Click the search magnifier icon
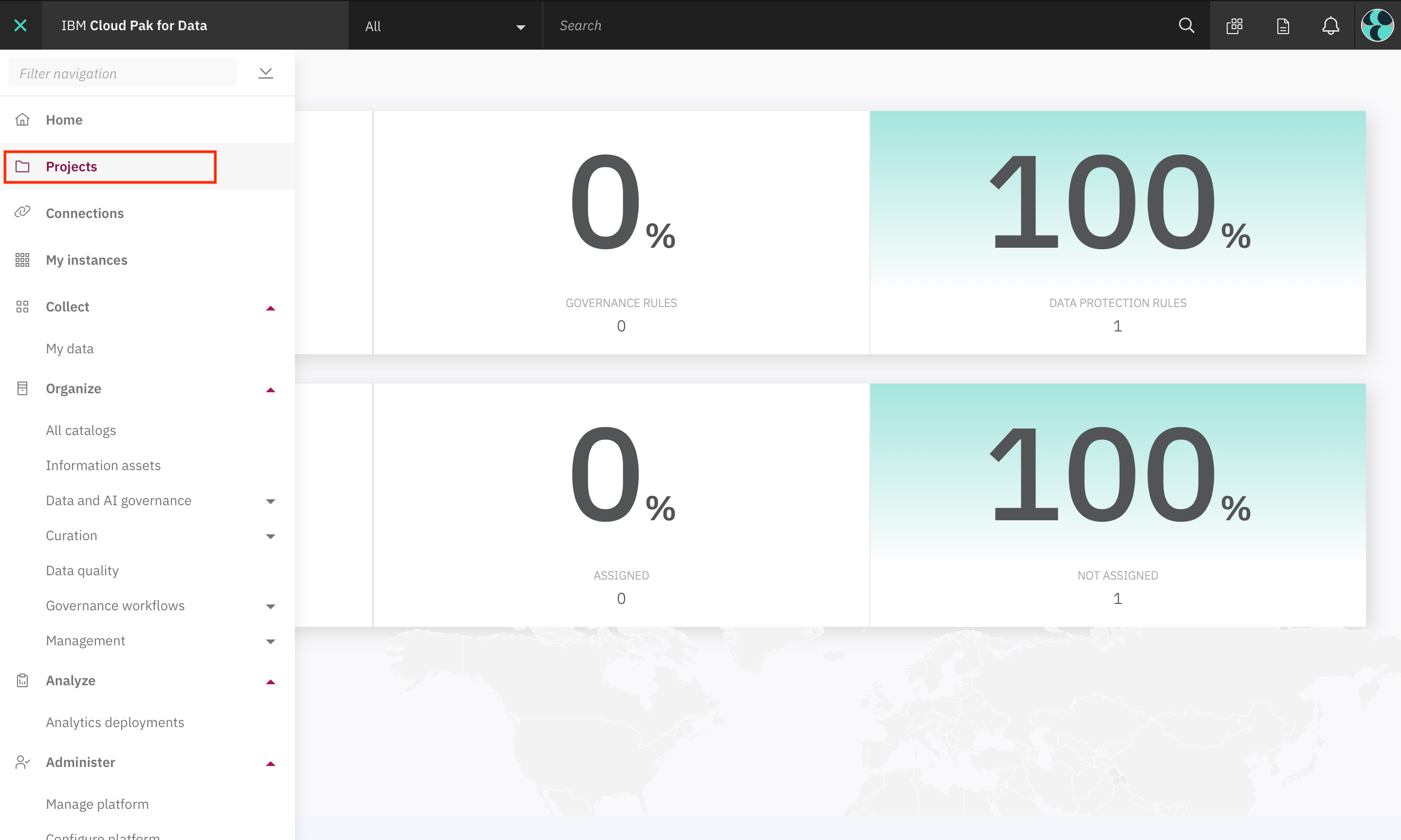 coord(1186,25)
